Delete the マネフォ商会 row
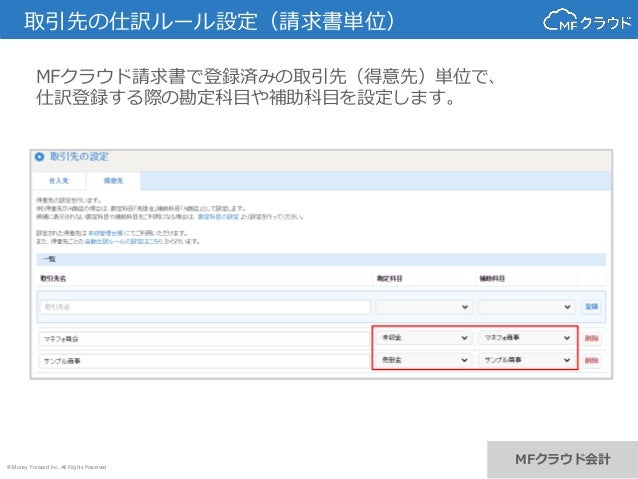The image size is (638, 479). coord(591,338)
